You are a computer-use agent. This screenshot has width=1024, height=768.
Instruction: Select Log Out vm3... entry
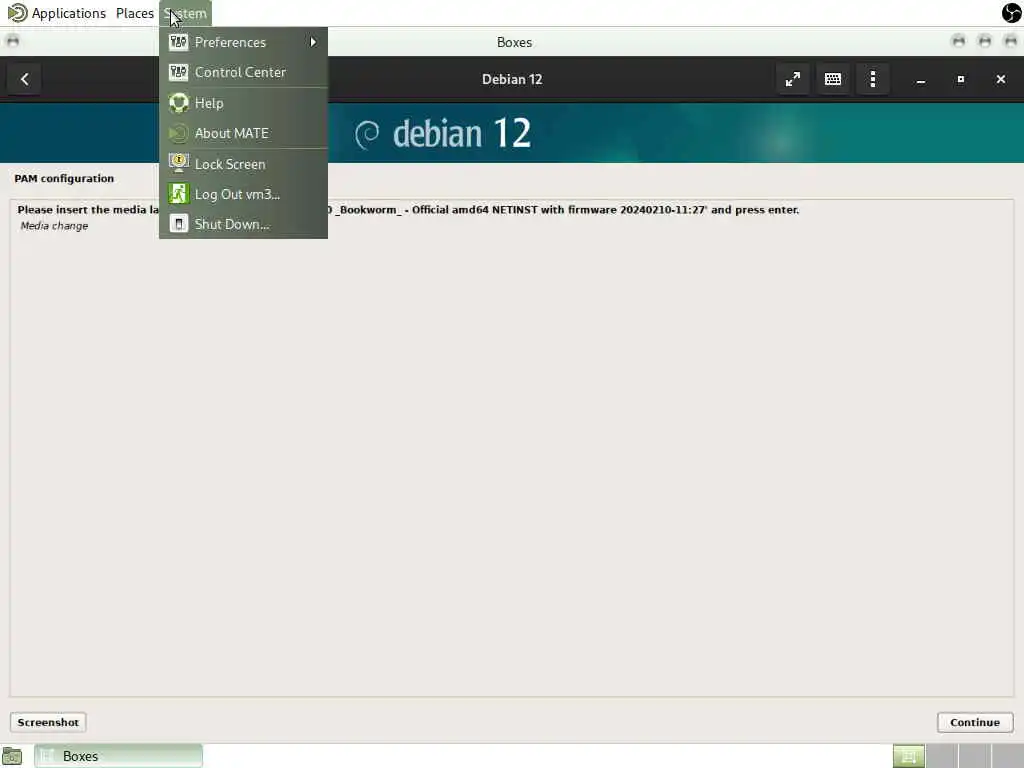point(243,194)
